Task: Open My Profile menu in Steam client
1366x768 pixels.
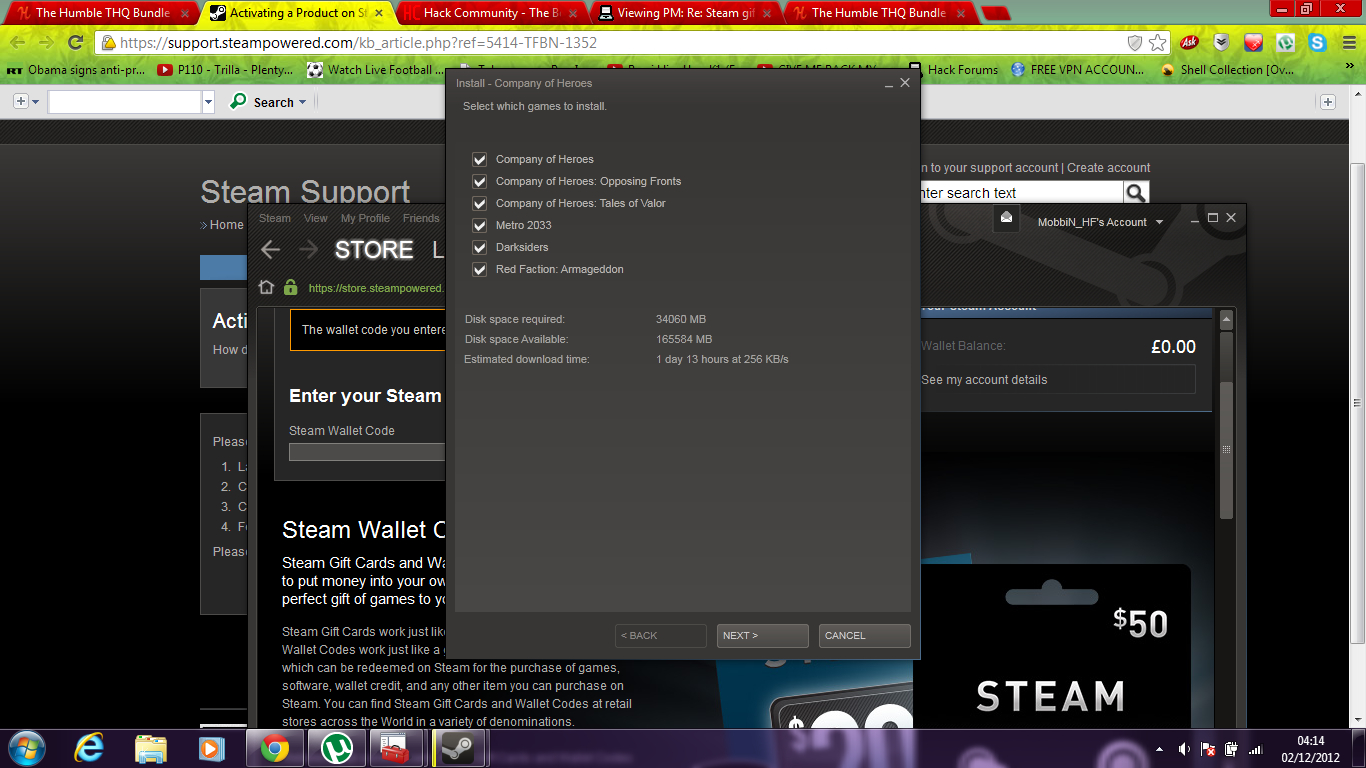Action: pos(365,218)
